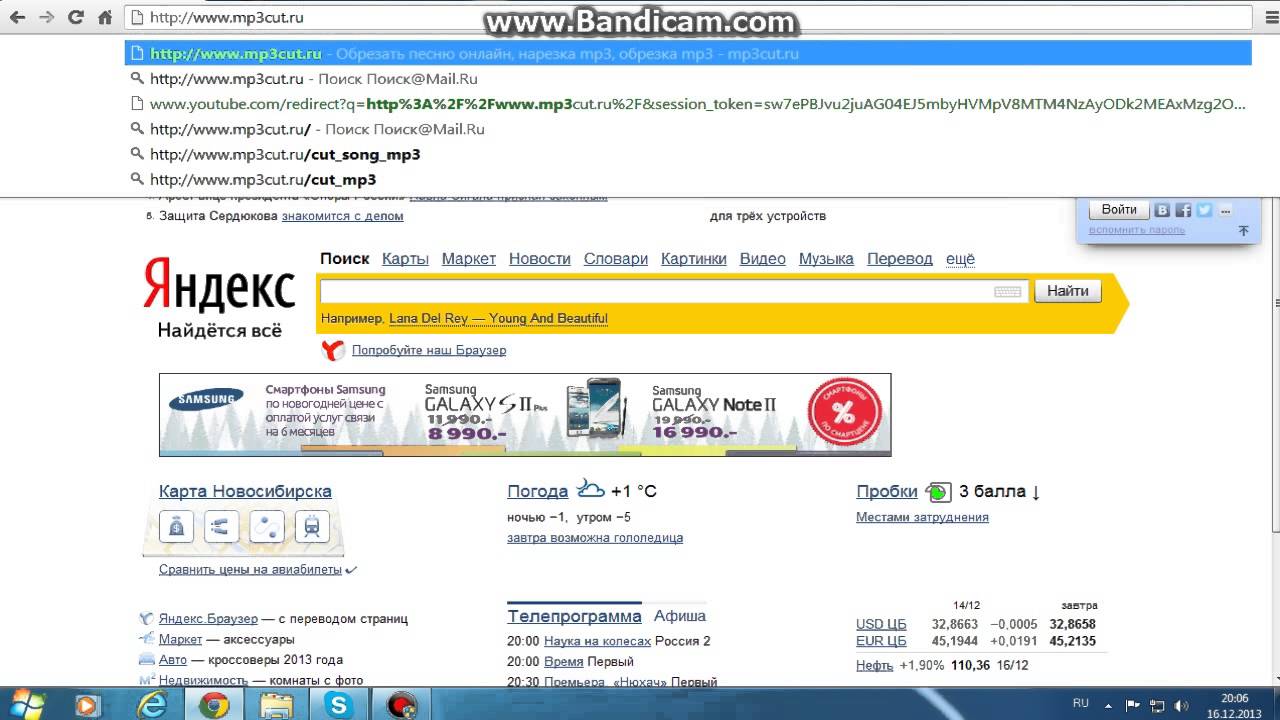Image resolution: width=1280 pixels, height=720 pixels.
Task: Click the Samsung Galaxy banner advertisement
Action: coord(525,415)
